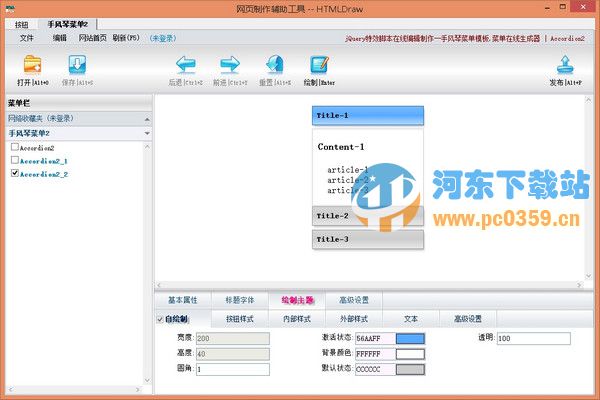Save using the 保存 toolbar icon
The height and width of the screenshot is (400, 600).
(77, 65)
